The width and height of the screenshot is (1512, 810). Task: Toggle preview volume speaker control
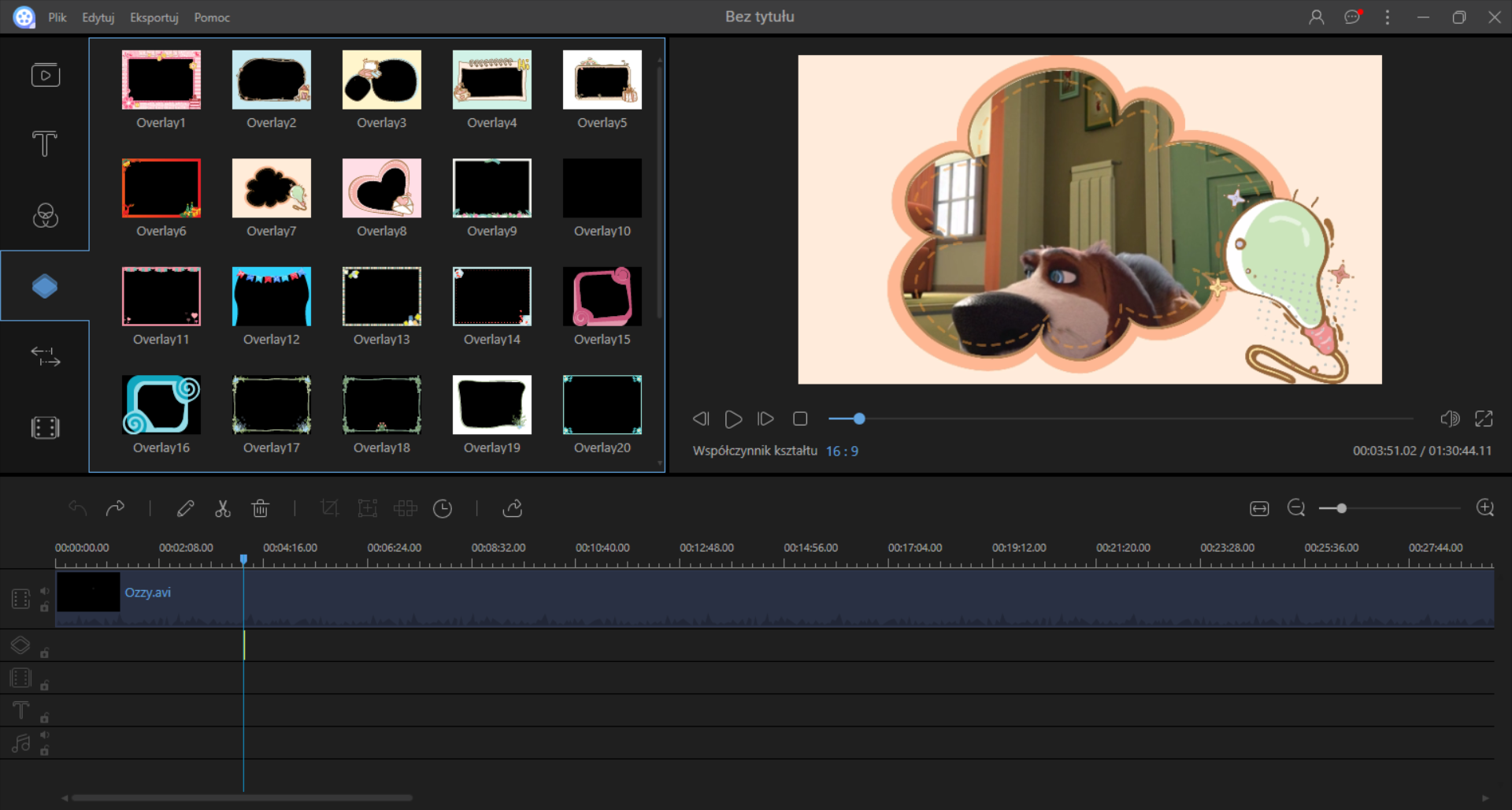coord(1450,419)
